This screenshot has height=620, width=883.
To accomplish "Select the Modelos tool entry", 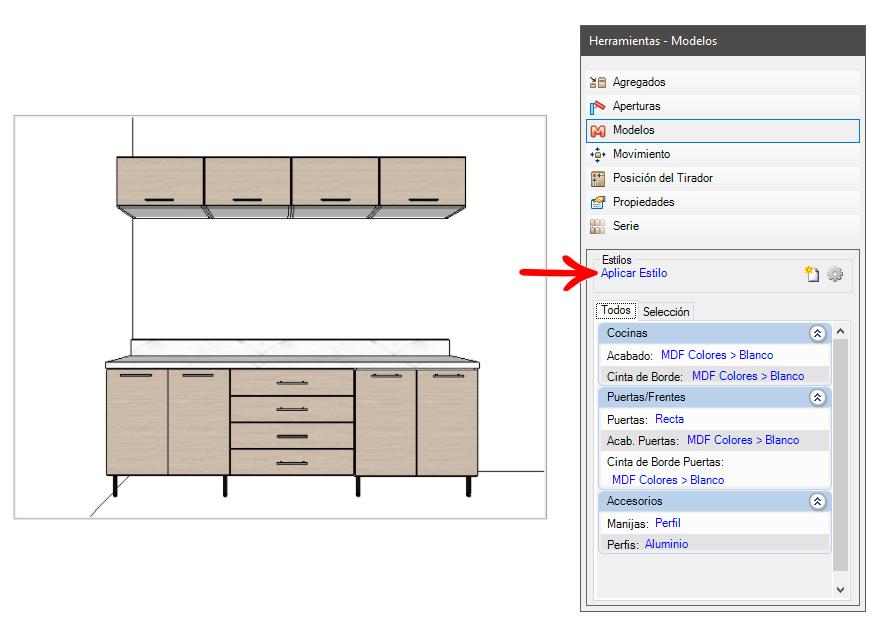I will click(x=723, y=131).
